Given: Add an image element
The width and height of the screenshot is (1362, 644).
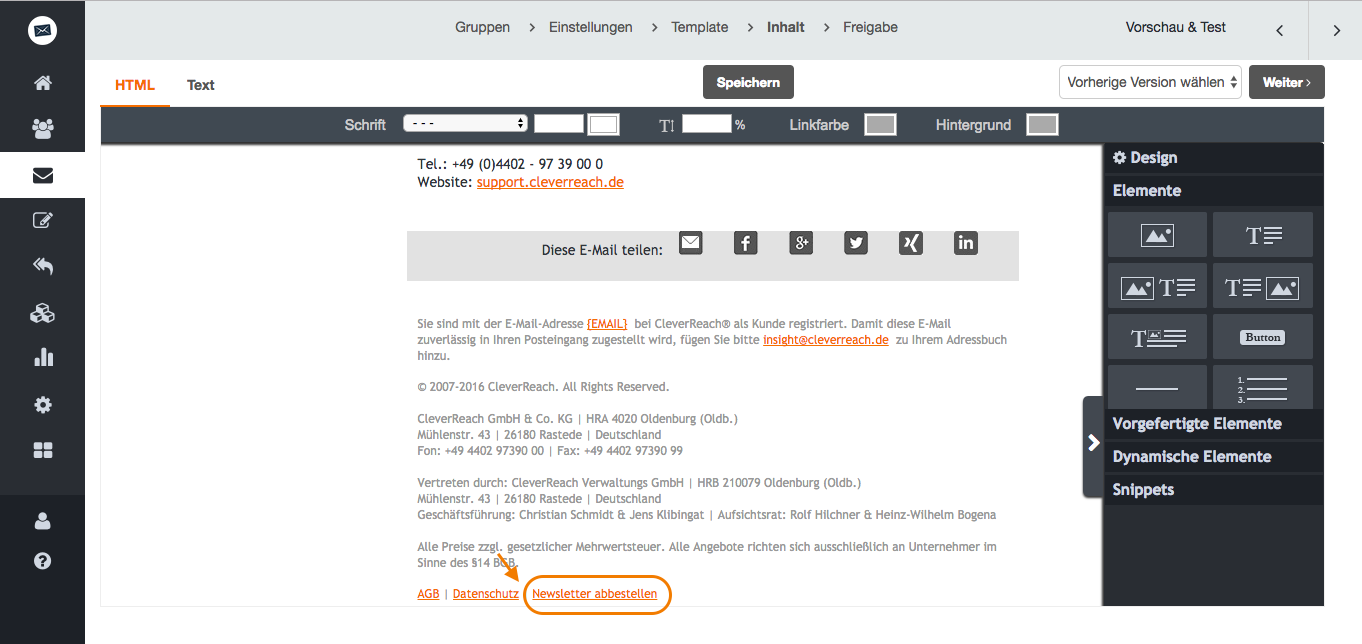Looking at the screenshot, I should 1157,235.
